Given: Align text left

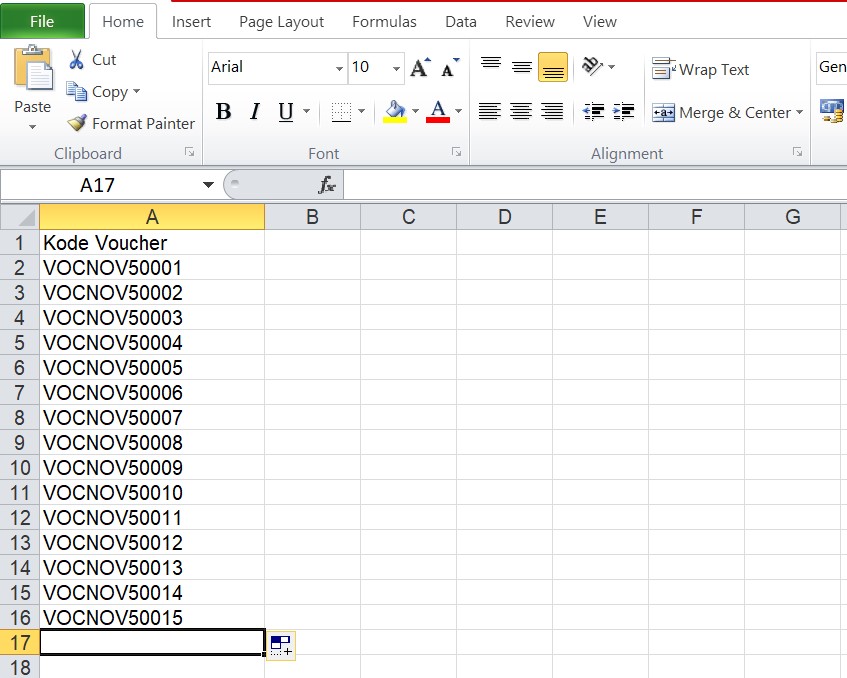Looking at the screenshot, I should (x=489, y=112).
